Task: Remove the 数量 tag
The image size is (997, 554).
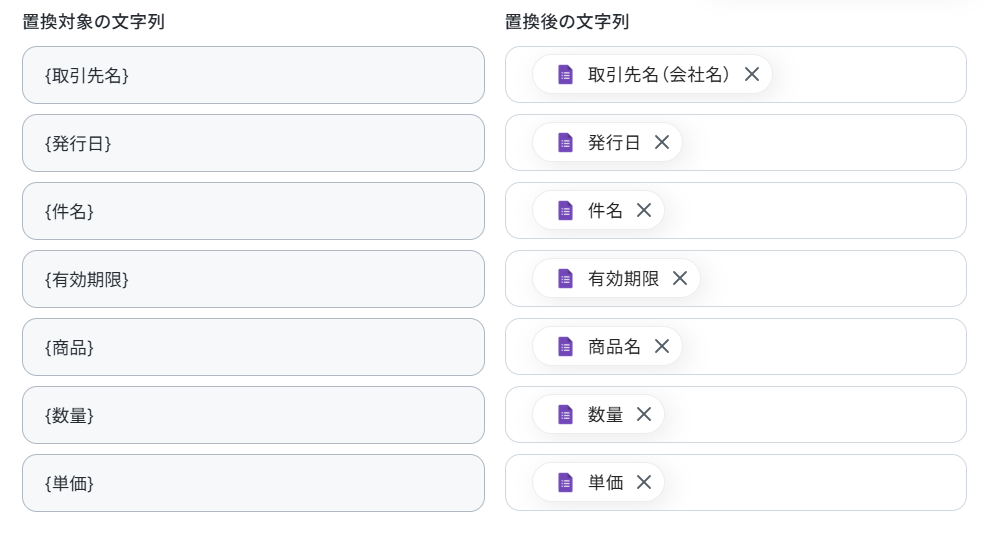Action: tap(643, 415)
